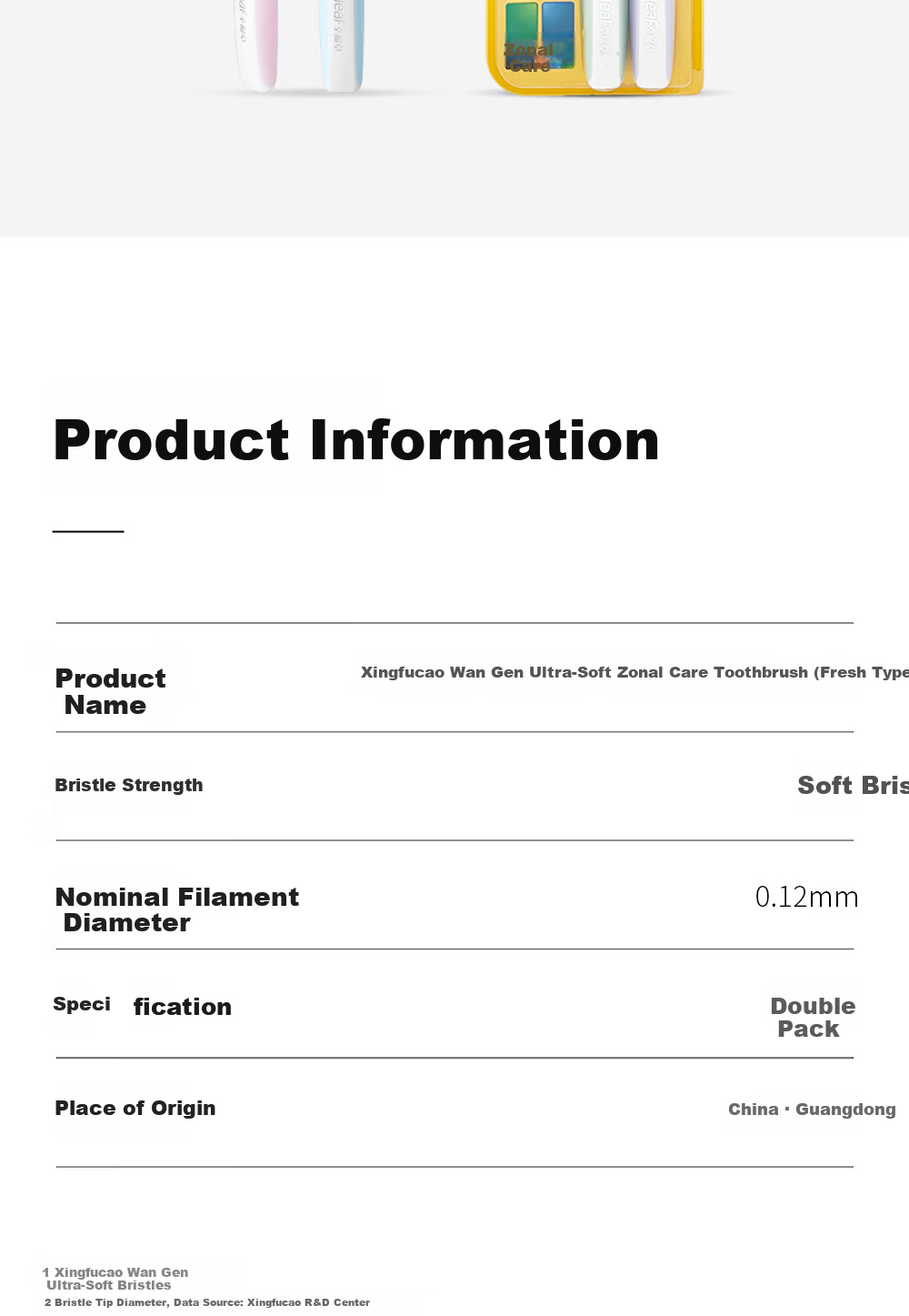Click the Bristle Strength label
909x1316 pixels.
129,785
